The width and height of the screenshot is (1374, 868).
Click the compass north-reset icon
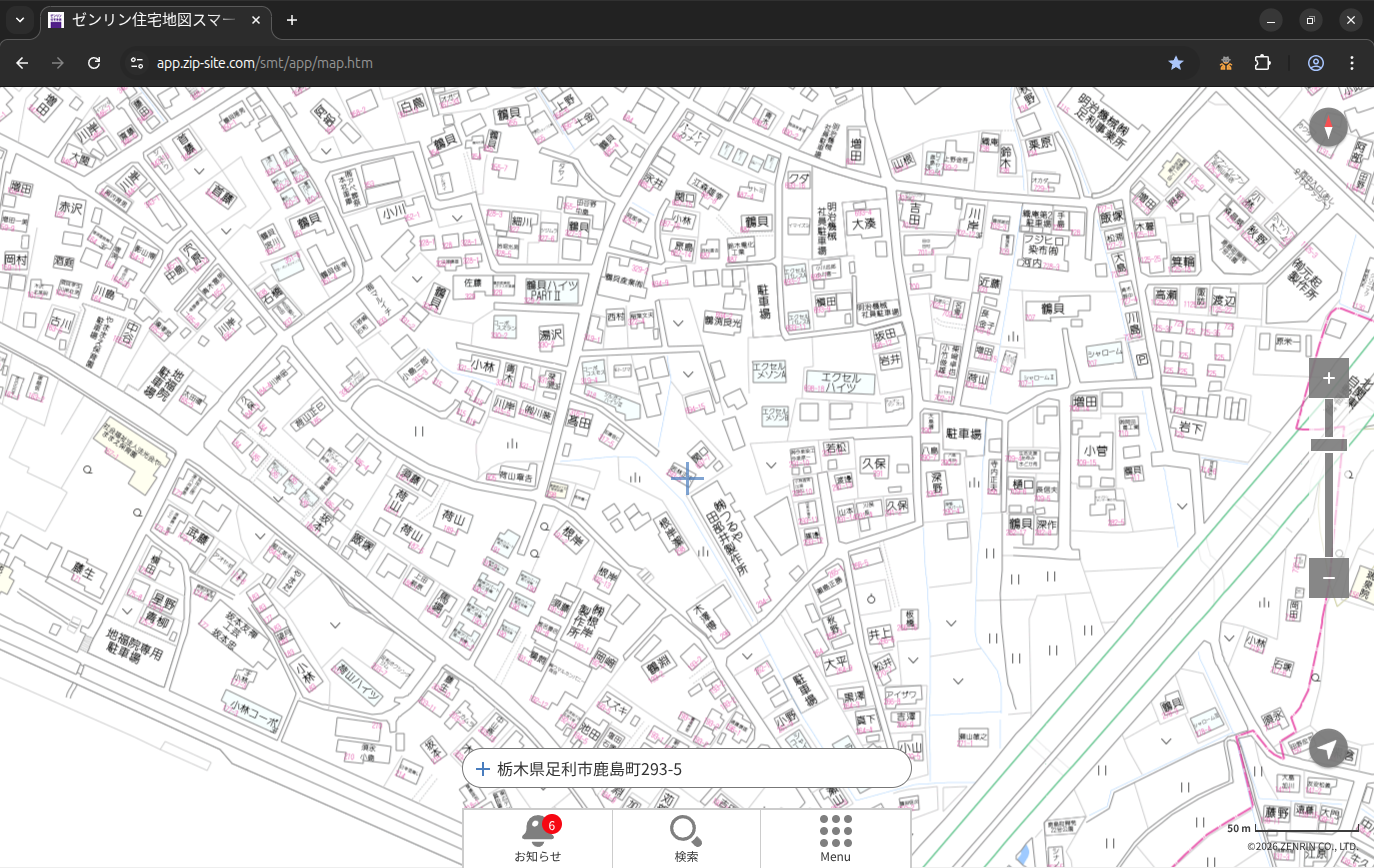tap(1328, 127)
